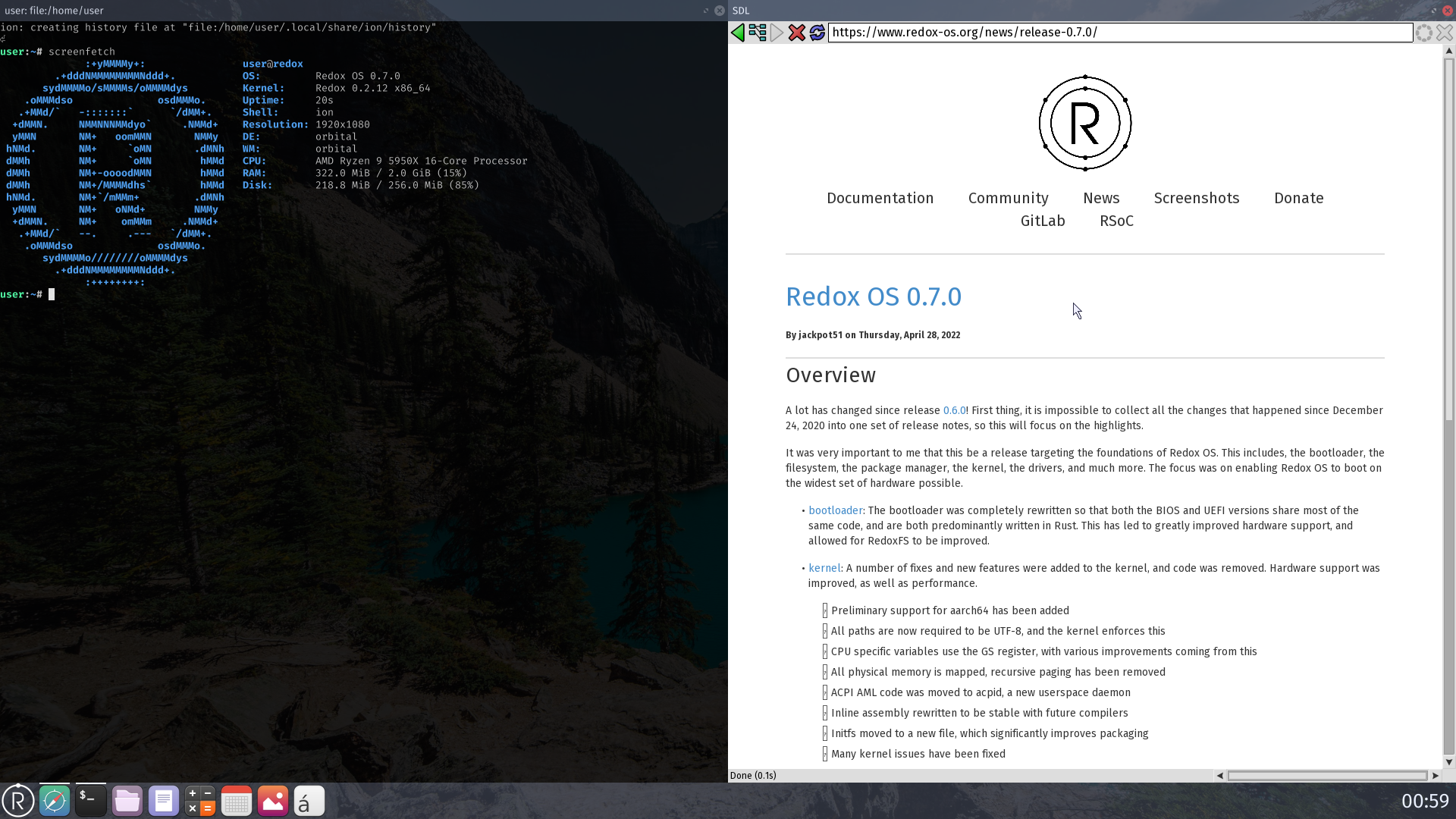1456x819 pixels.
Task: Click the GitLab link in navigation
Action: [1042, 221]
